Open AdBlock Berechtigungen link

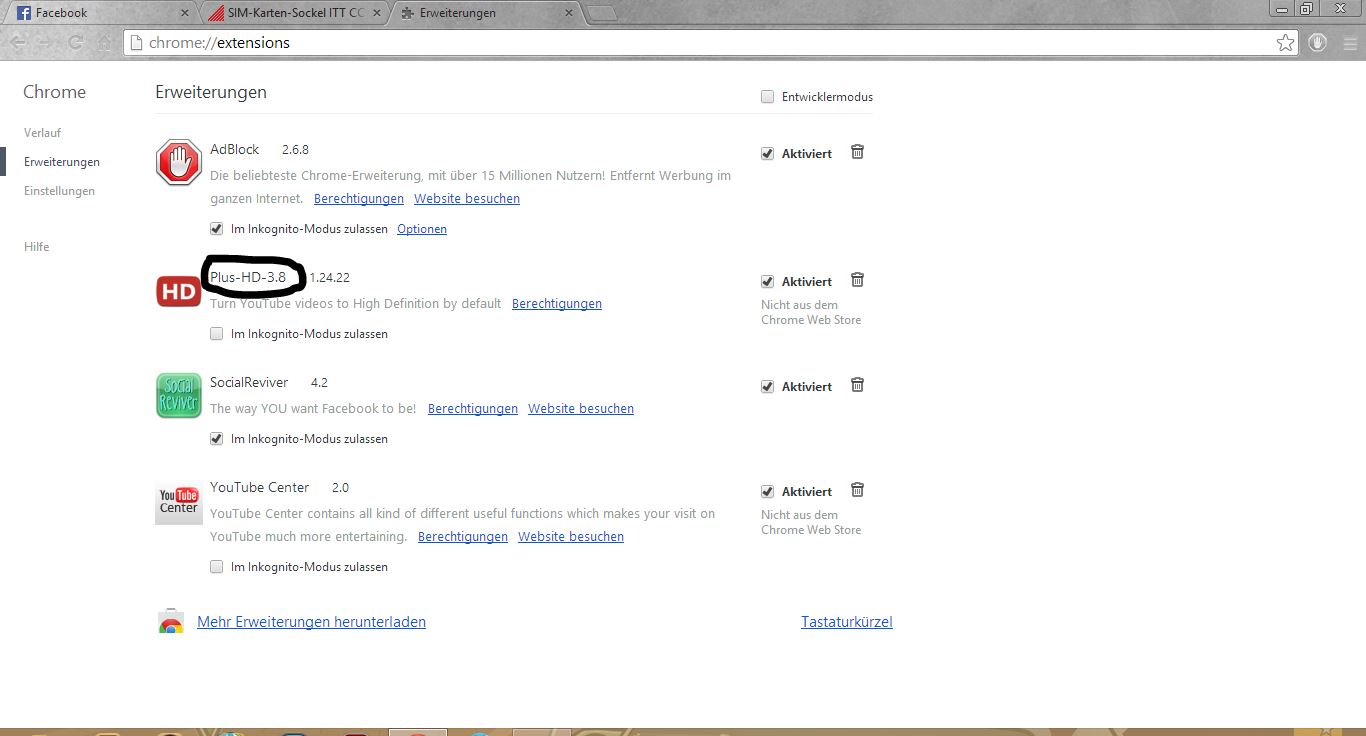[x=359, y=199]
